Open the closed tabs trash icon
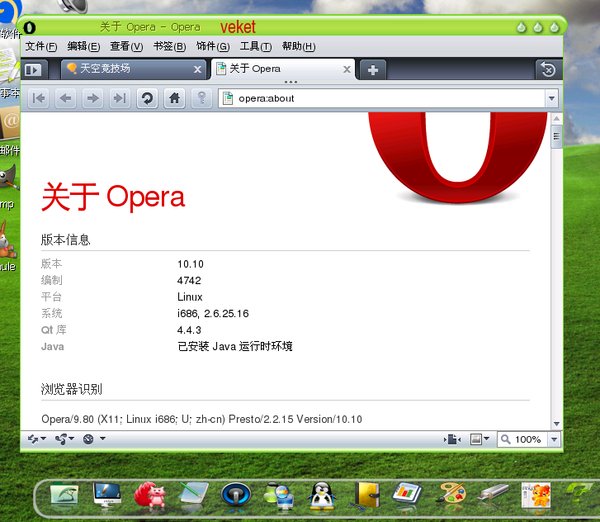Viewport: 600px width, 522px height. (x=547, y=69)
